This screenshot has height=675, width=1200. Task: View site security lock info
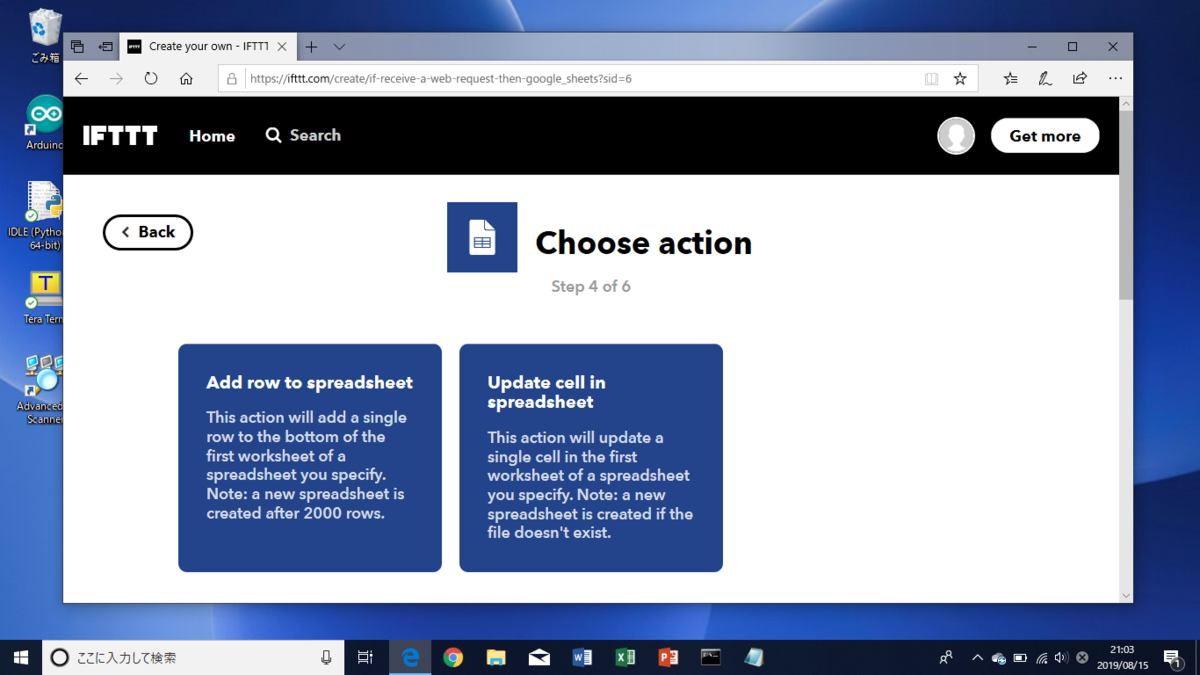point(232,78)
